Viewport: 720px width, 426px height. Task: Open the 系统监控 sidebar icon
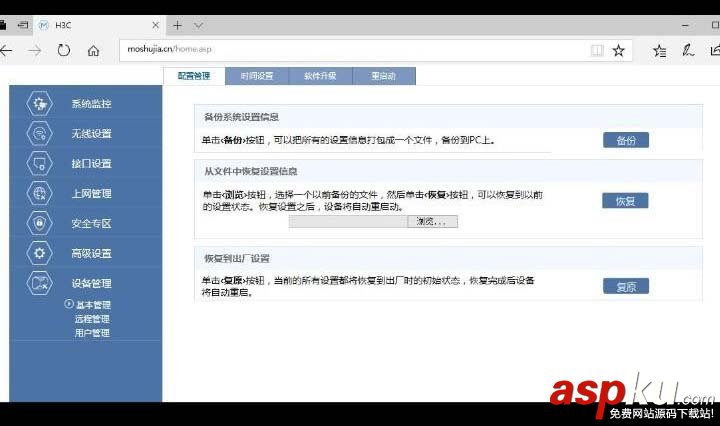click(x=39, y=104)
